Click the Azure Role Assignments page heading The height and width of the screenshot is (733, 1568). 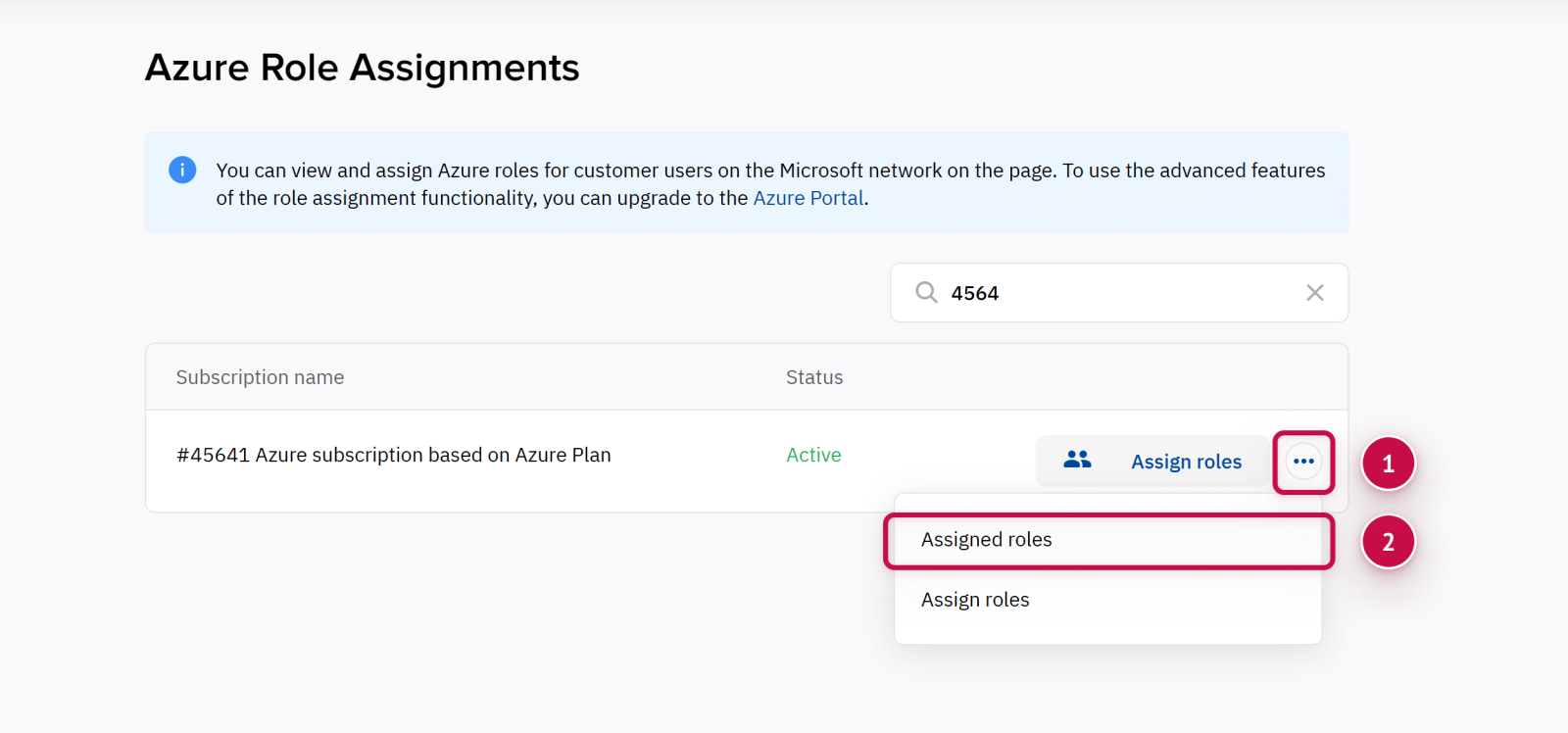click(362, 68)
